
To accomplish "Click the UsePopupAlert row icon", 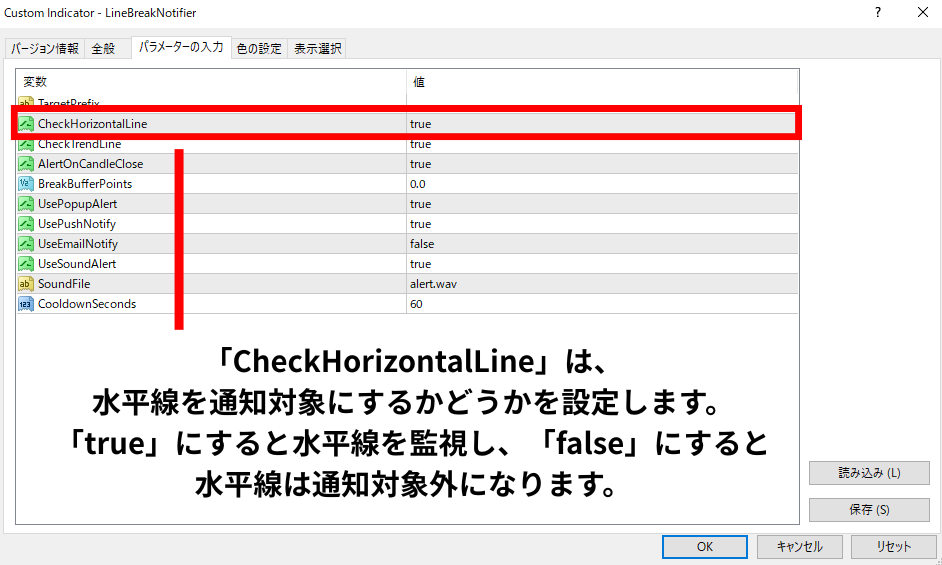I will pyautogui.click(x=26, y=204).
